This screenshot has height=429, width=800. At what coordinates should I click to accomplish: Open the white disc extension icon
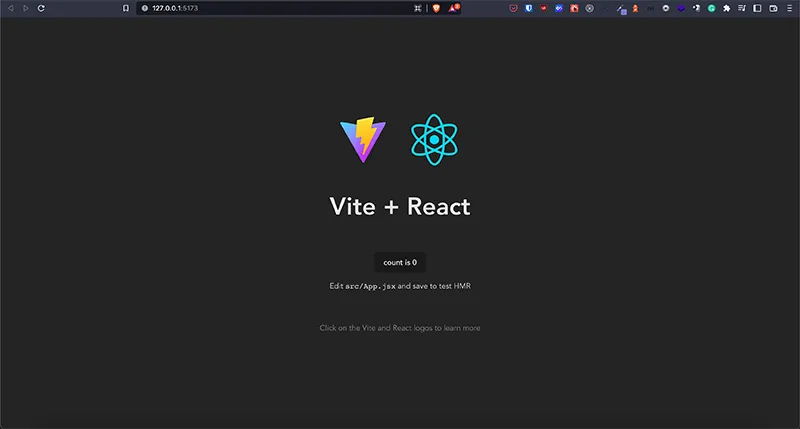tap(666, 8)
